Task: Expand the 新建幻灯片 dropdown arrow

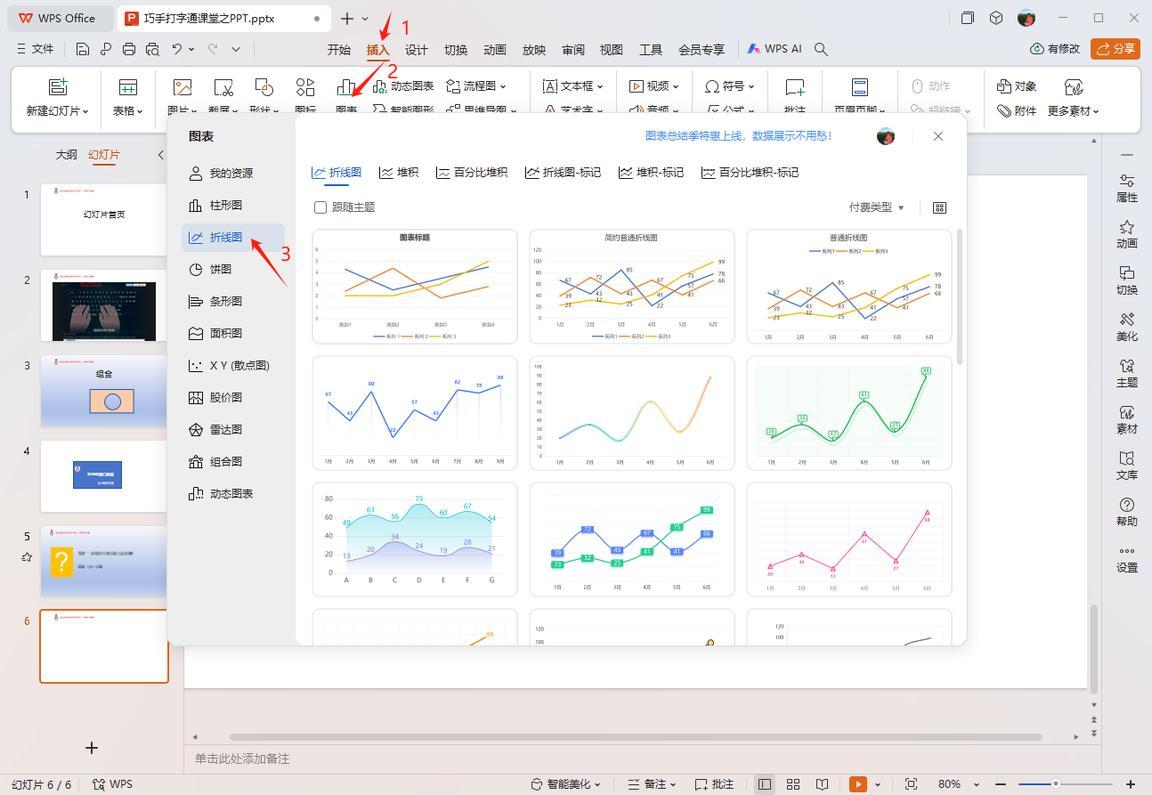Action: pyautogui.click(x=85, y=112)
